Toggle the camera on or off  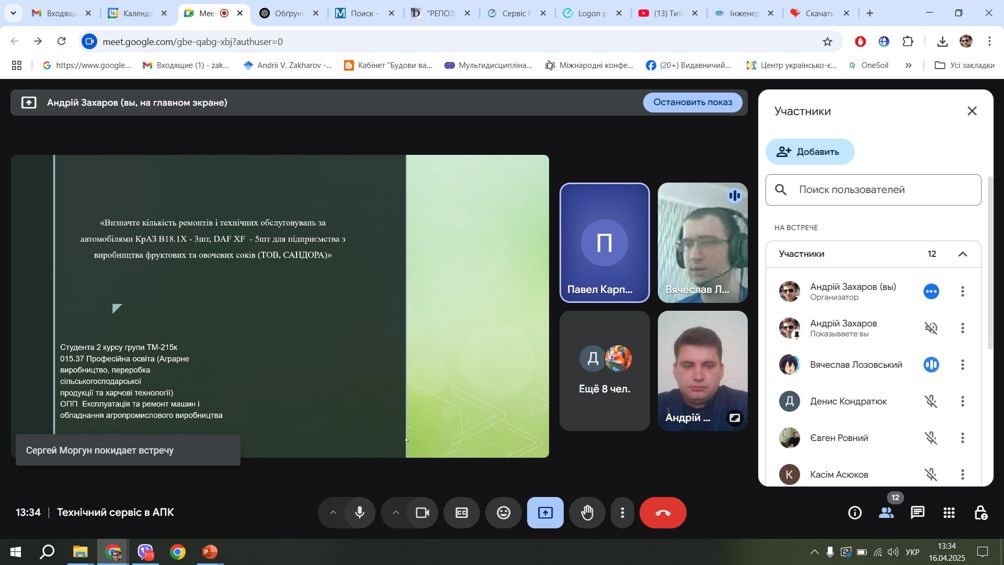(x=422, y=513)
